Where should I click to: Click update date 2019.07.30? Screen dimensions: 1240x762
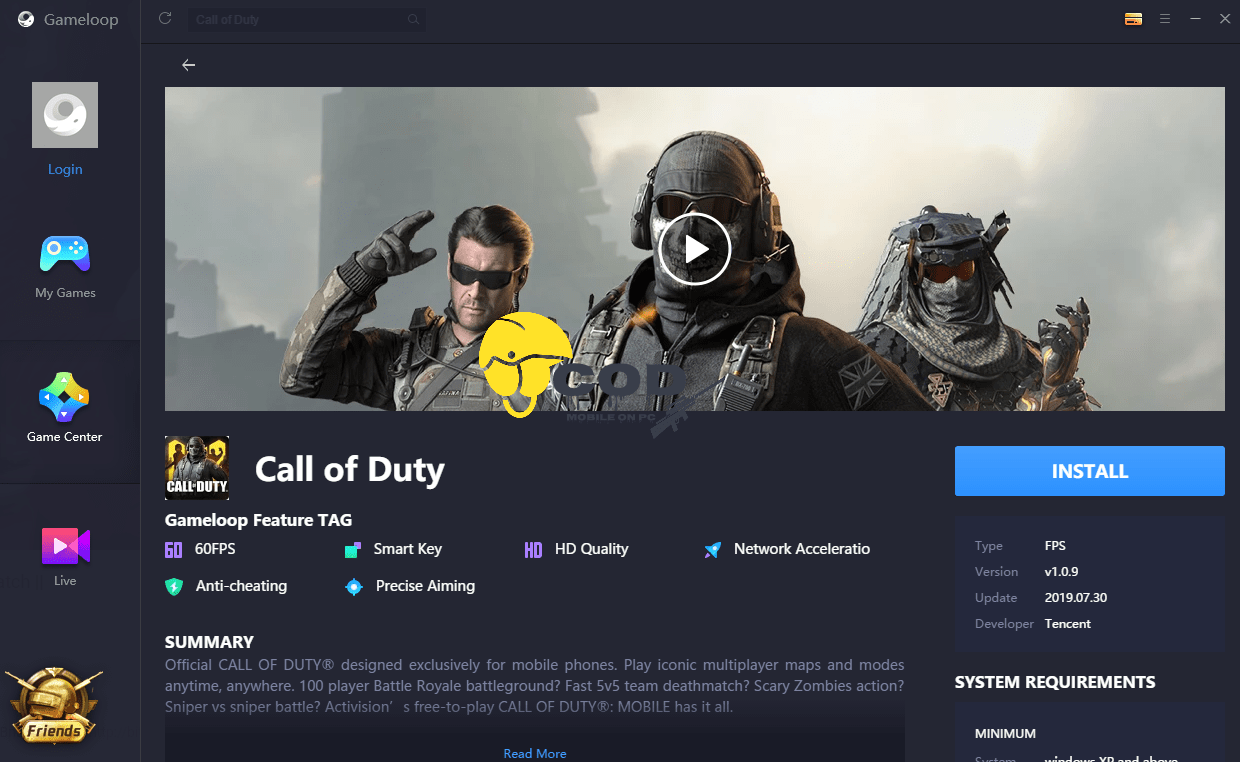1076,598
